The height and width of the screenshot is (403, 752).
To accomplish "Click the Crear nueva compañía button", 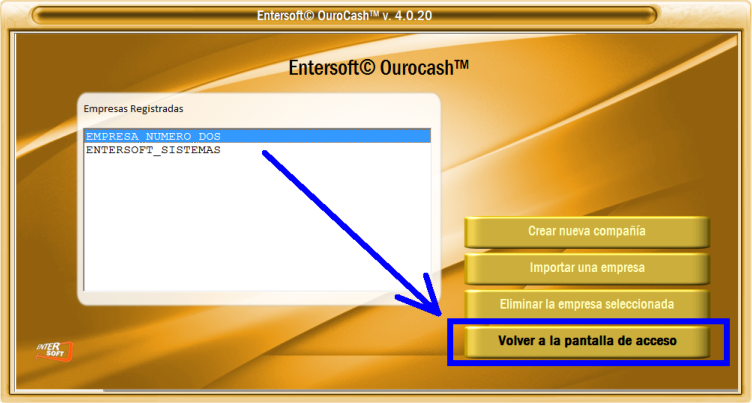I will pos(587,232).
